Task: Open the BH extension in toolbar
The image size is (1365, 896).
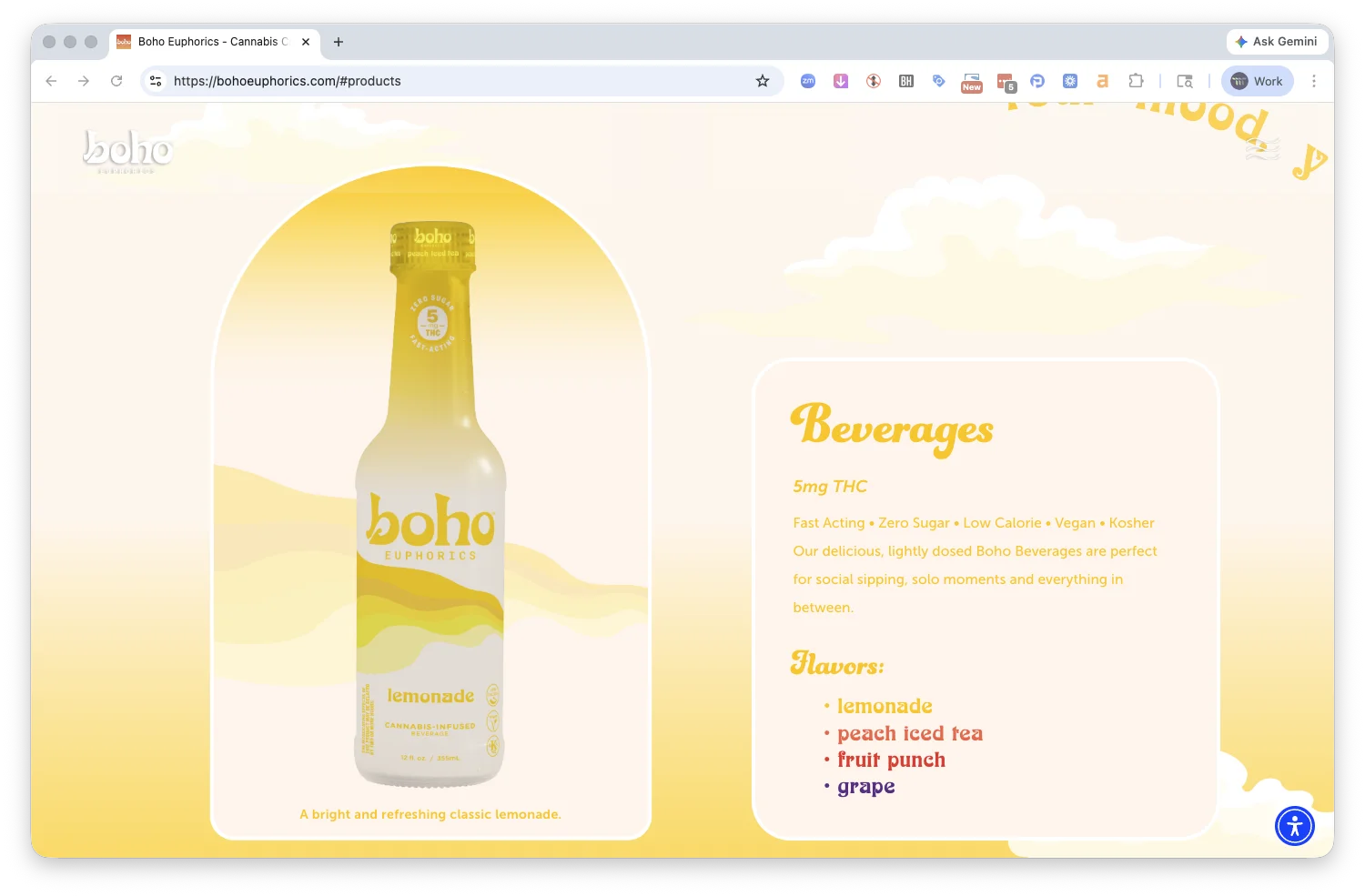Action: (905, 81)
